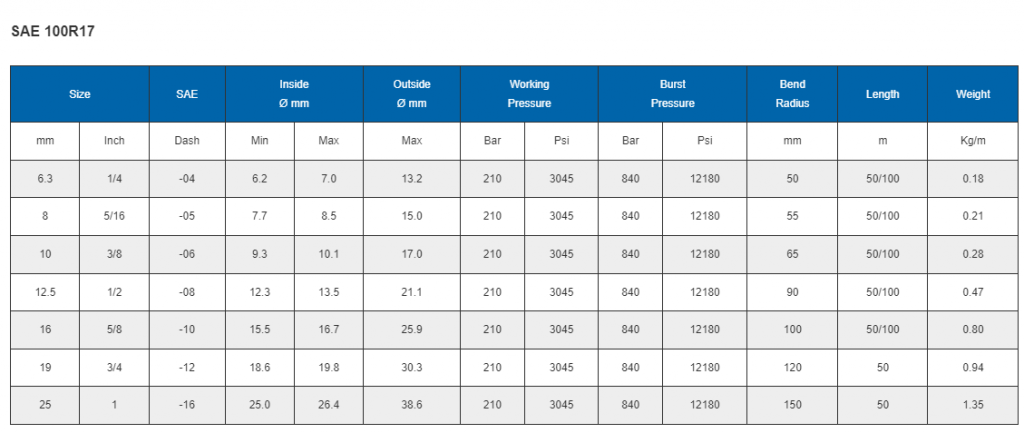Select bend radius value 120
The image size is (1024, 433).
point(792,367)
